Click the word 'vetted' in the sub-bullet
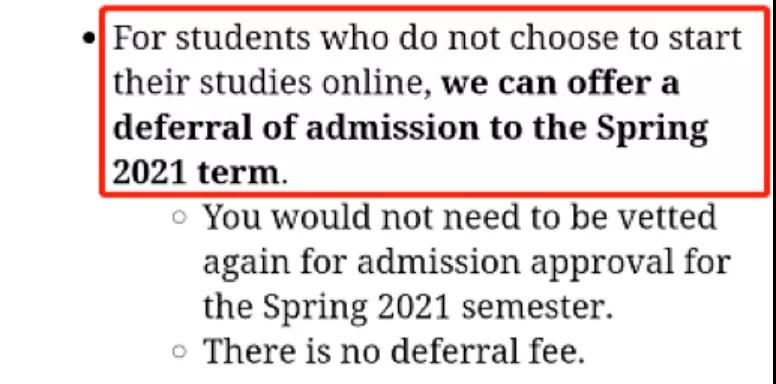Viewport: 776px width, 384px height. 665,217
